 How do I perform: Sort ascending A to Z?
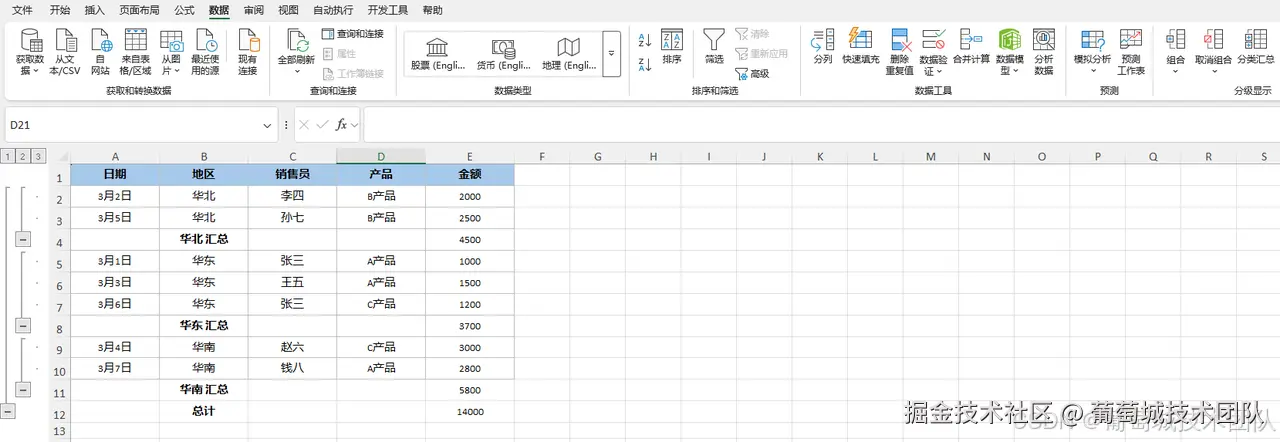(x=644, y=40)
